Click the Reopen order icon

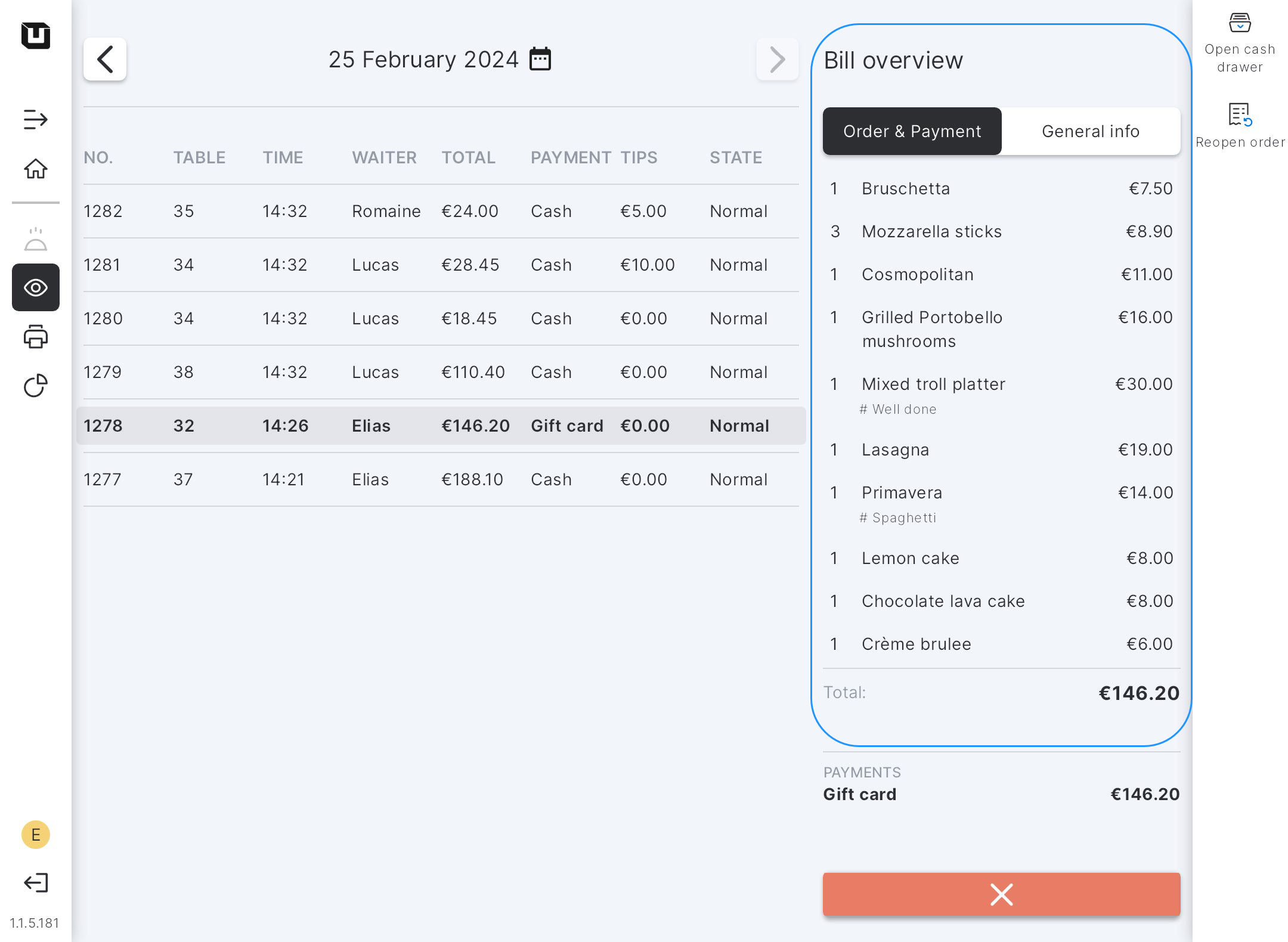[x=1240, y=114]
